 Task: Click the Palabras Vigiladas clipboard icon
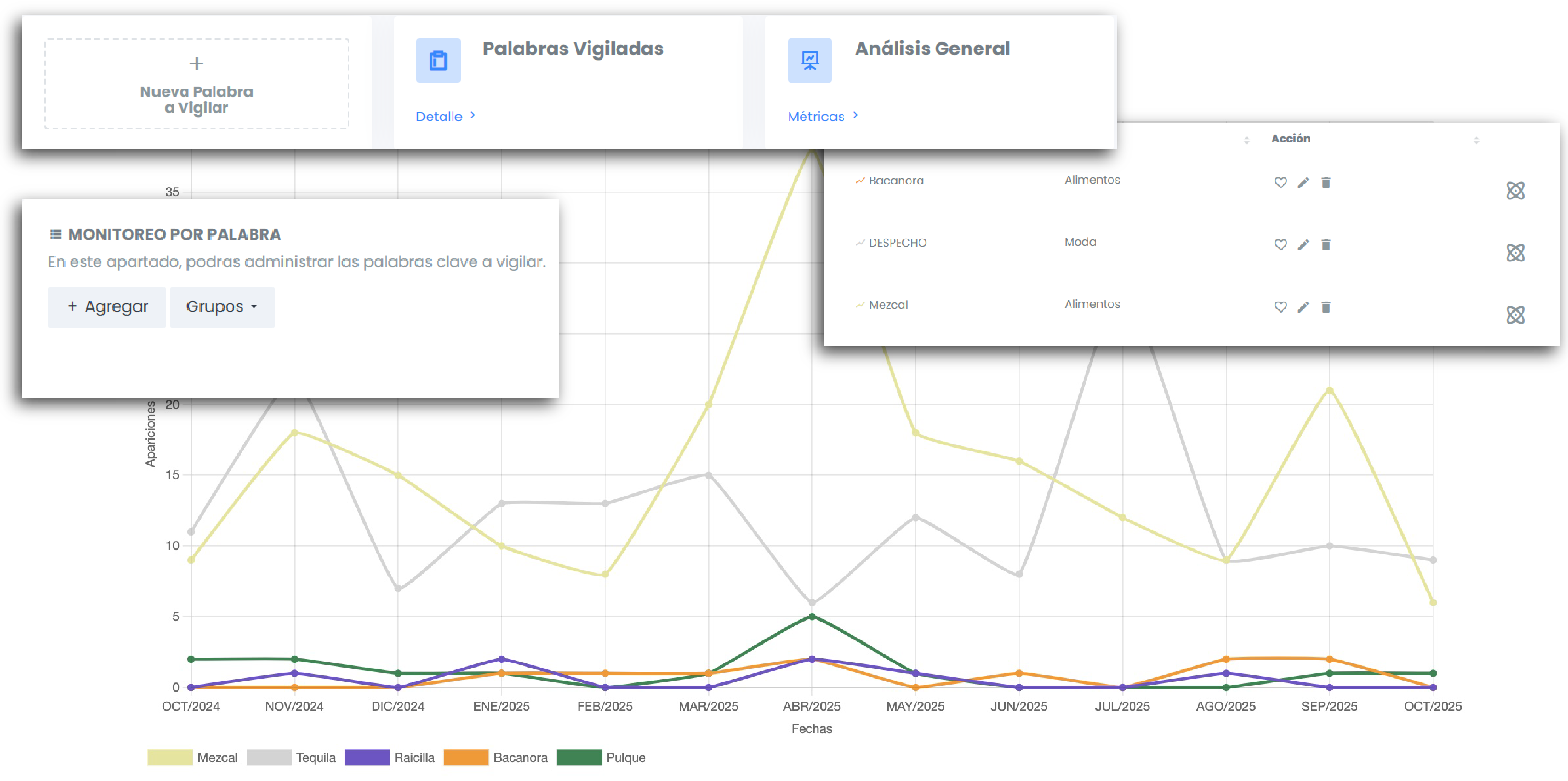pos(438,61)
